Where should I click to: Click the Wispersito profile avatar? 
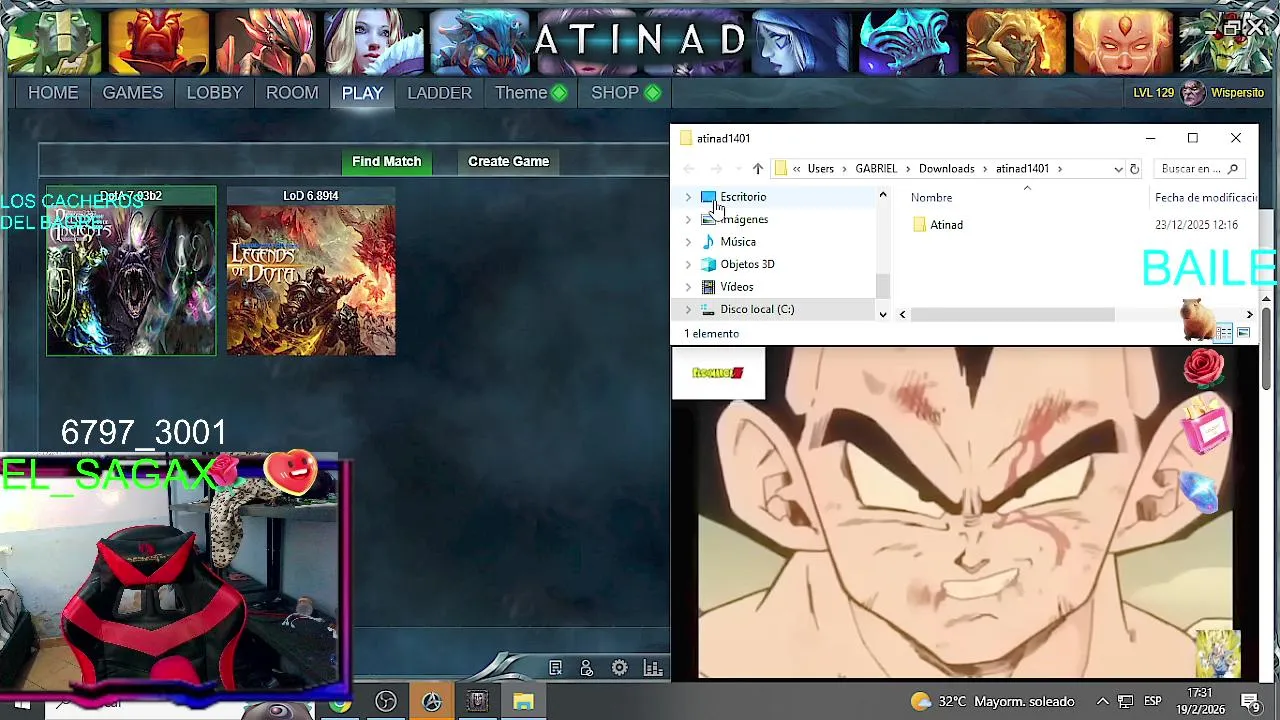1193,92
